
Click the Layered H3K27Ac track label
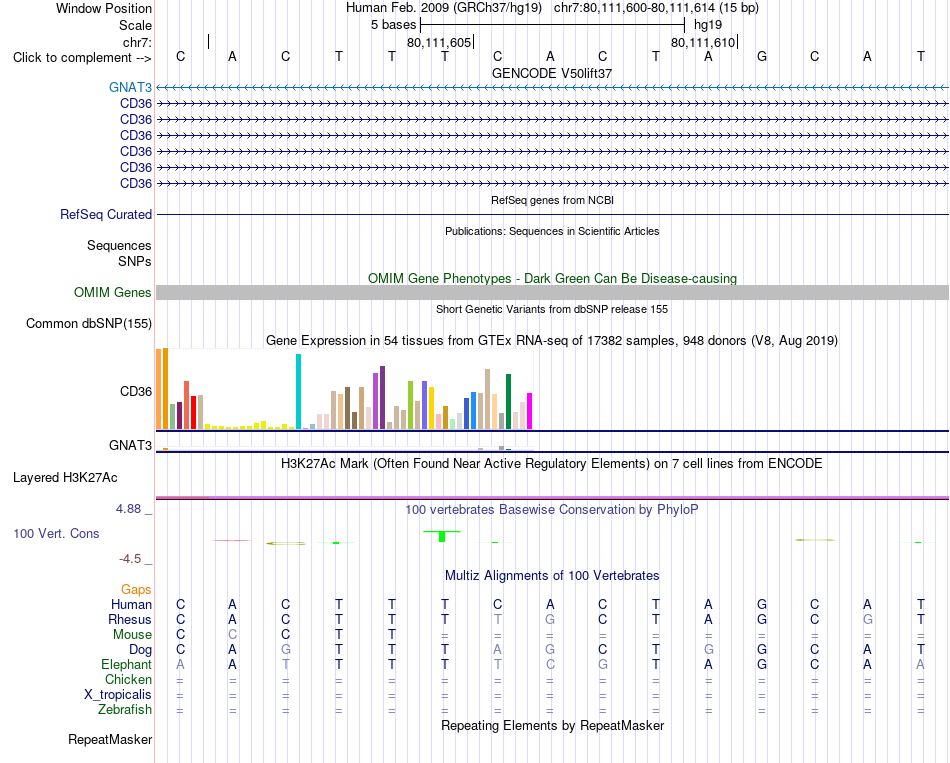click(65, 478)
